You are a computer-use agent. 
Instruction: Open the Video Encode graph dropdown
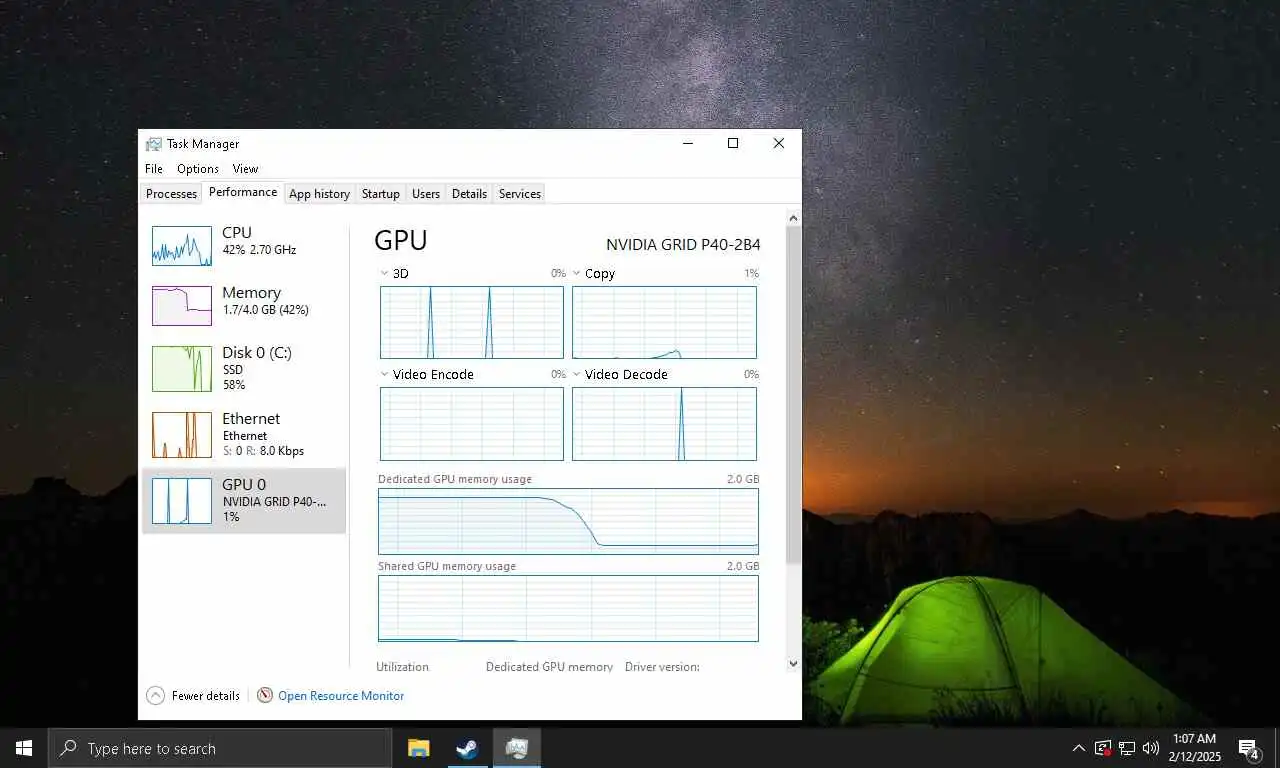(x=385, y=374)
